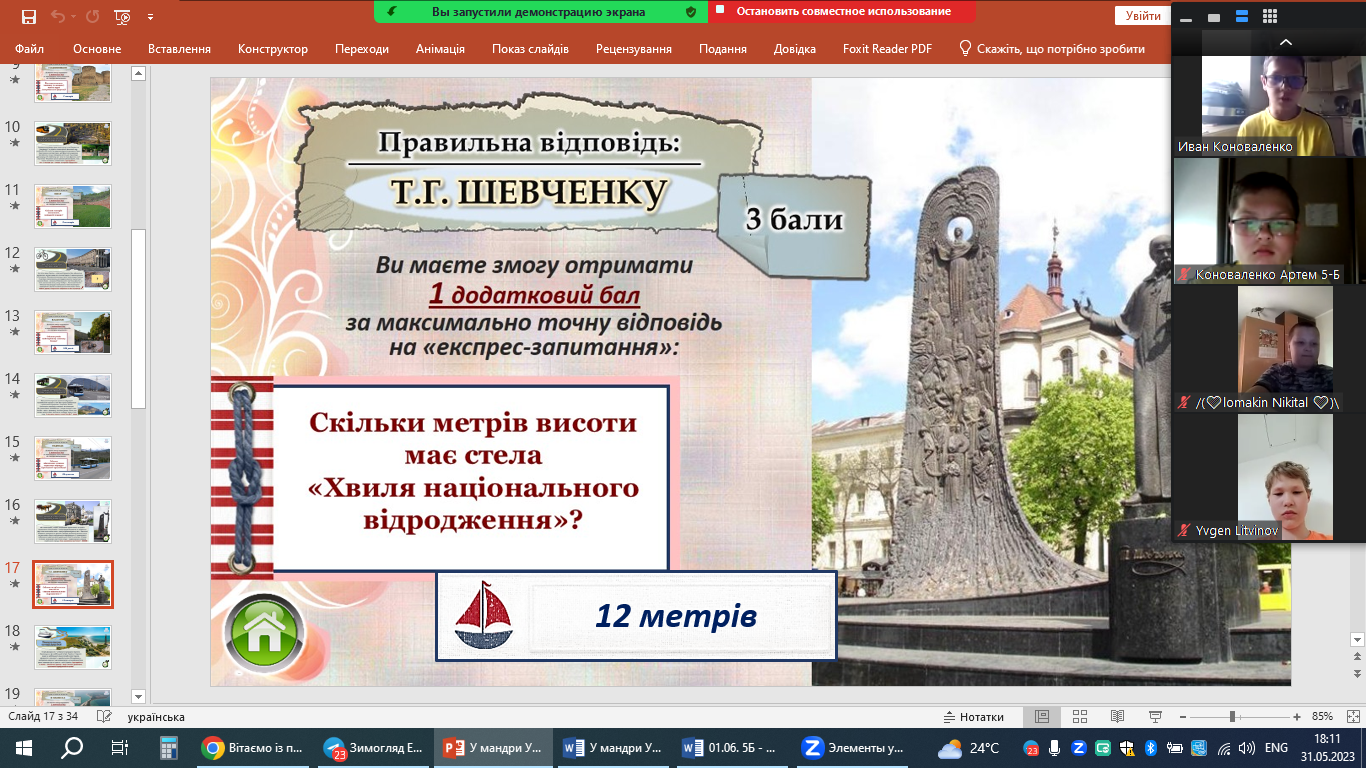Click the 85% zoom level
Viewport: 1366px width, 768px height.
tap(1322, 717)
